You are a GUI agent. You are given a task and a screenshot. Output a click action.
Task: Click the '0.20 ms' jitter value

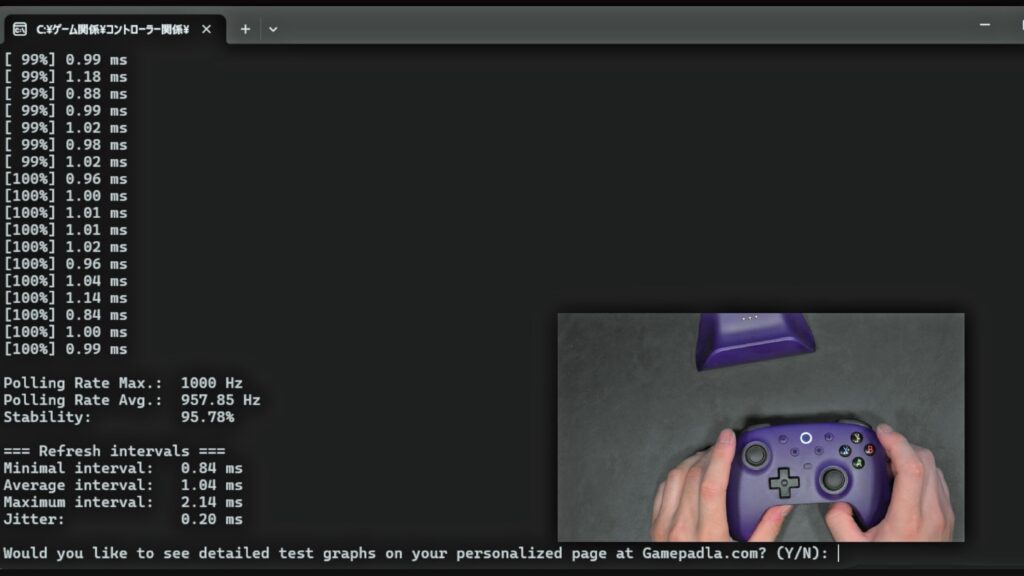pyautogui.click(x=212, y=519)
